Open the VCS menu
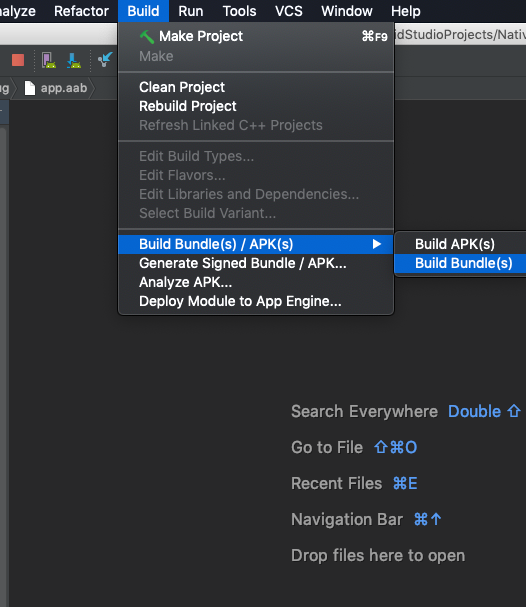Viewport: 526px width, 607px height. tap(289, 11)
